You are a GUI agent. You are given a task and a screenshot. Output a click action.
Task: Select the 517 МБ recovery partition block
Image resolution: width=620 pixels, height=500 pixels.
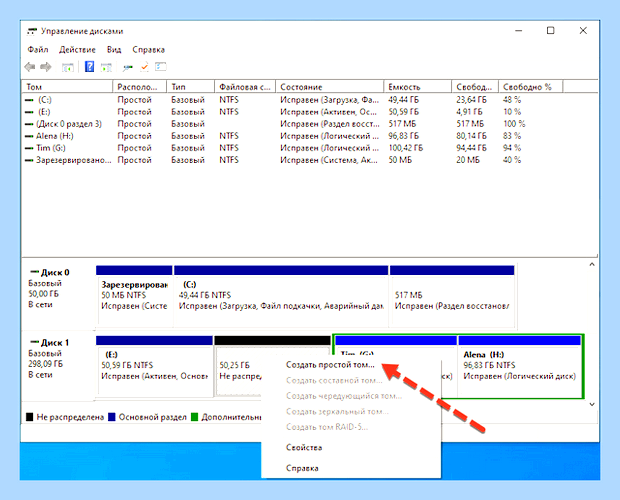(x=452, y=296)
